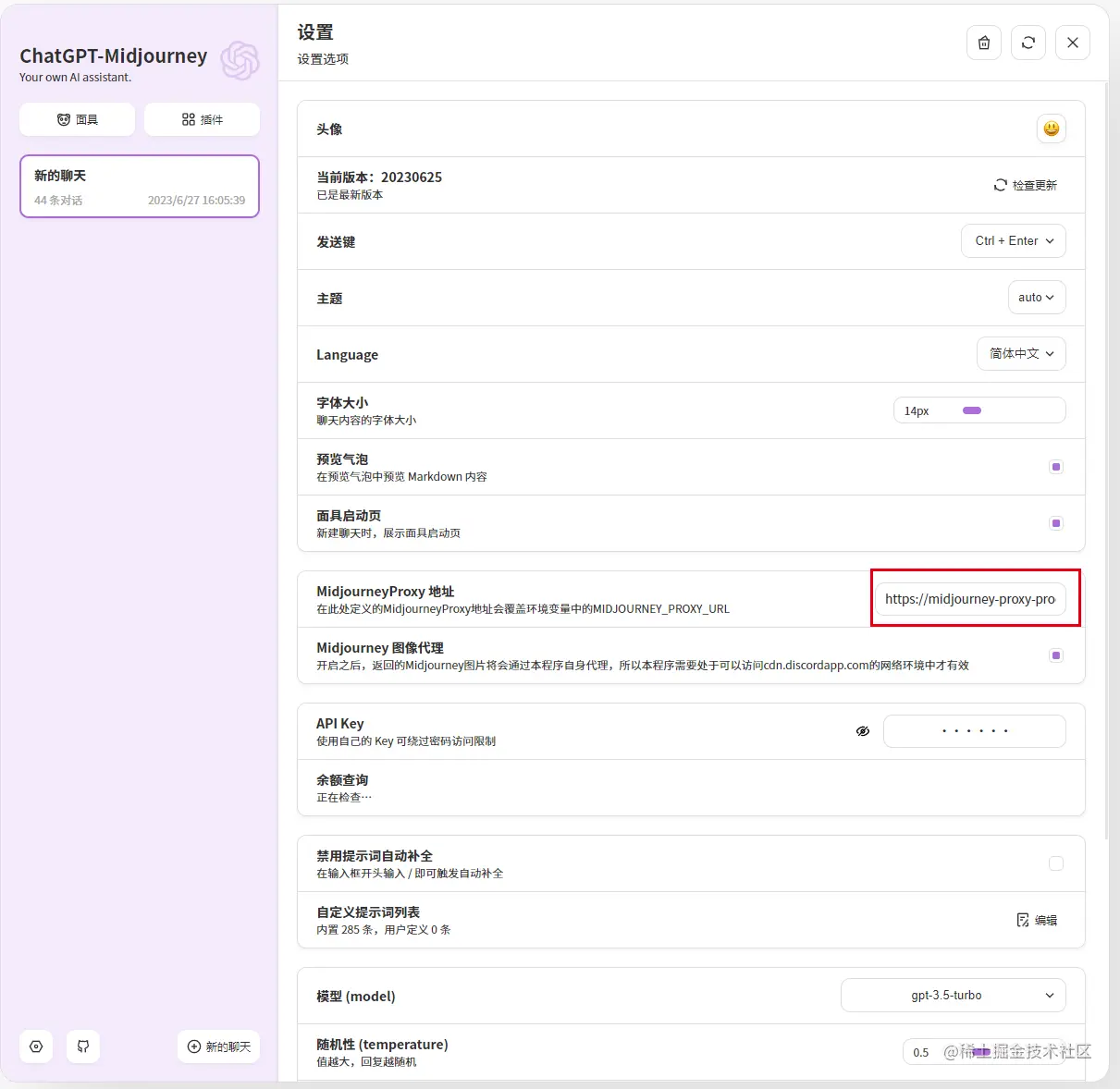Adjust the temperature slider at 0.5
The height and width of the screenshot is (1089, 1120).
[x=984, y=1052]
